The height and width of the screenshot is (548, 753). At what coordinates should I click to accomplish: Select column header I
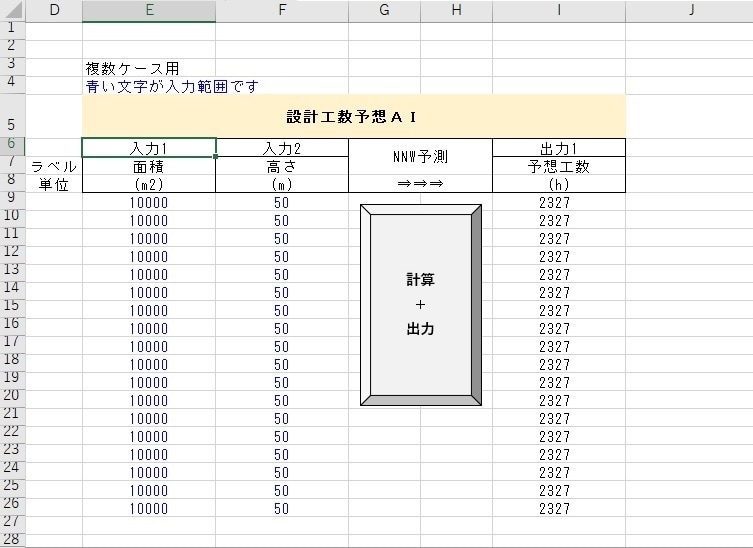[x=559, y=11]
